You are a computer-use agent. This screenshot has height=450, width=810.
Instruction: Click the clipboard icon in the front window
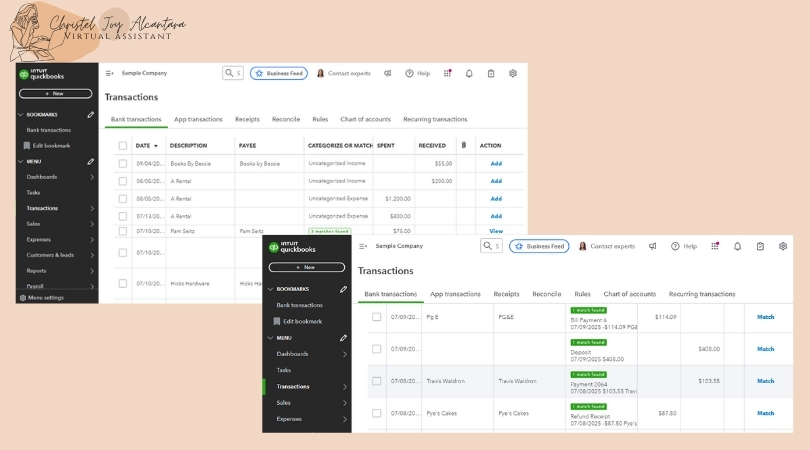click(760, 246)
